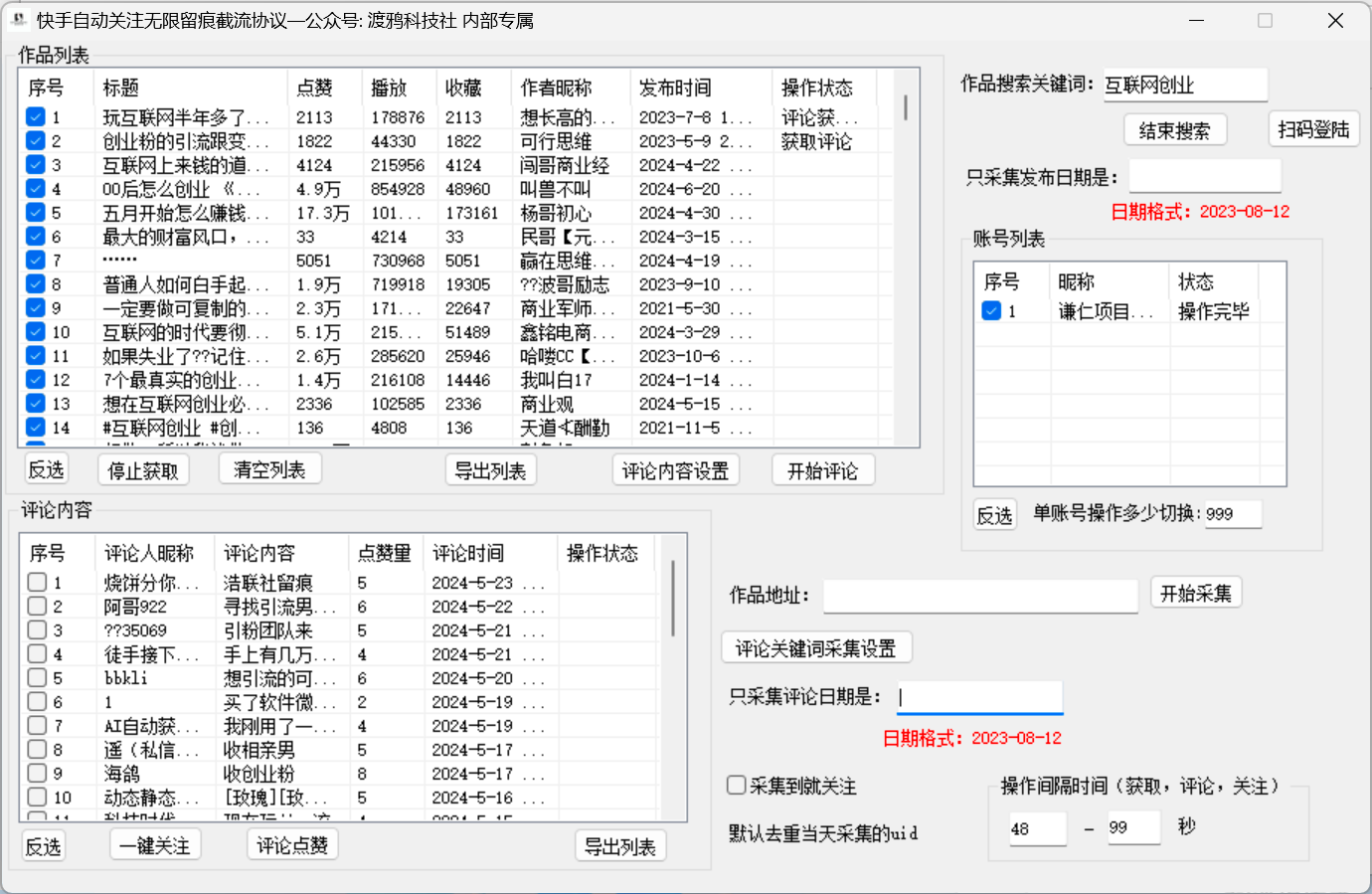Viewport: 1372px width, 894px height.
Task: Clear the list with 清空列表
Action: click(x=269, y=470)
